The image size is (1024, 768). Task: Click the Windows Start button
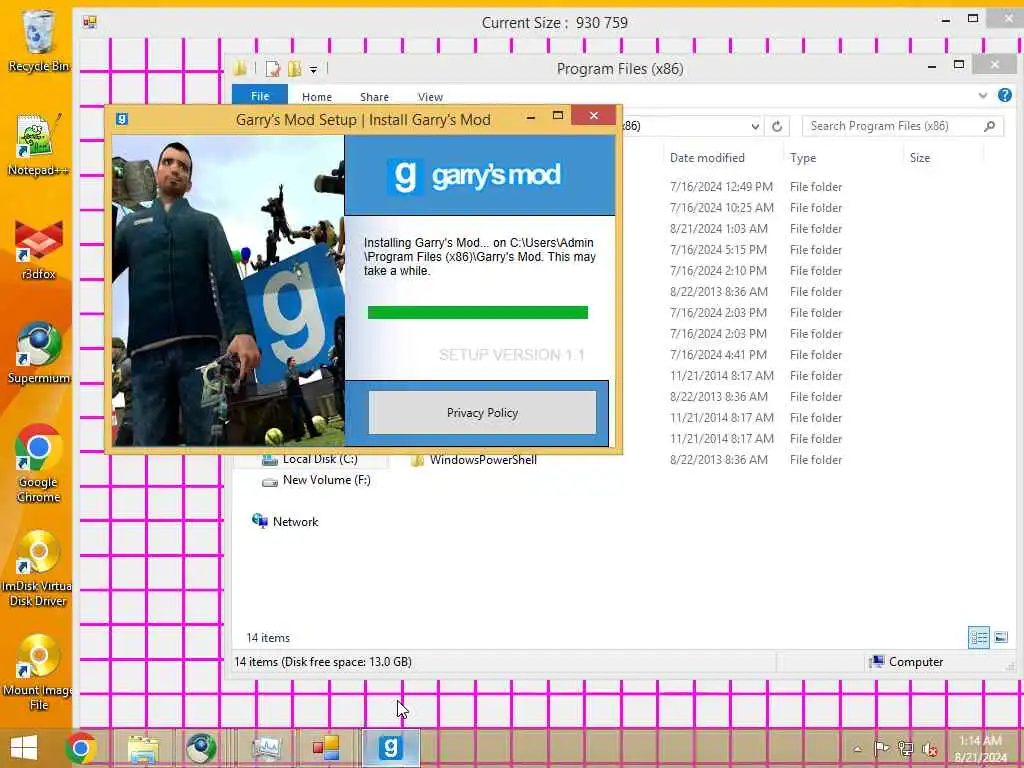tap(24, 748)
